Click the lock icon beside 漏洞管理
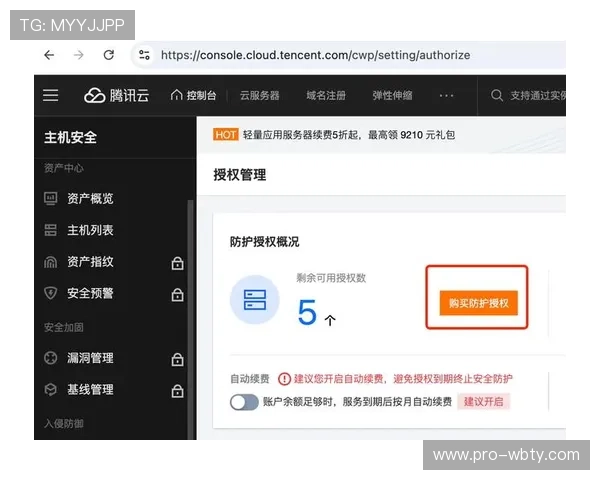 177,359
